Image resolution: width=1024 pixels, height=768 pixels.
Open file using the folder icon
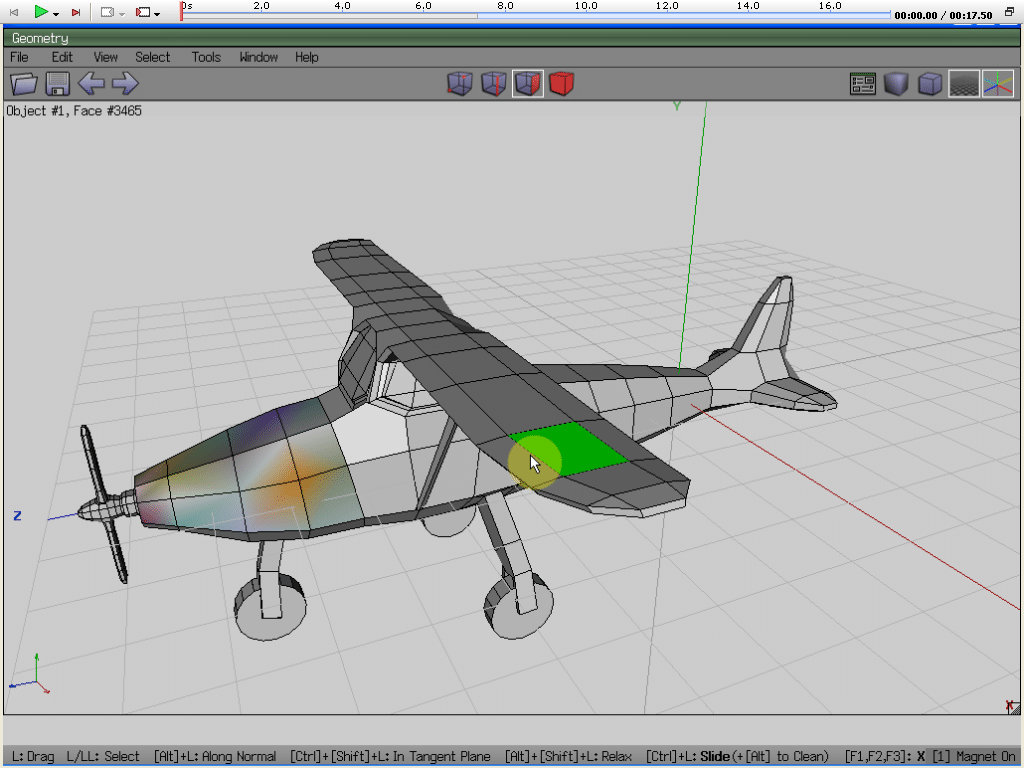tap(24, 84)
